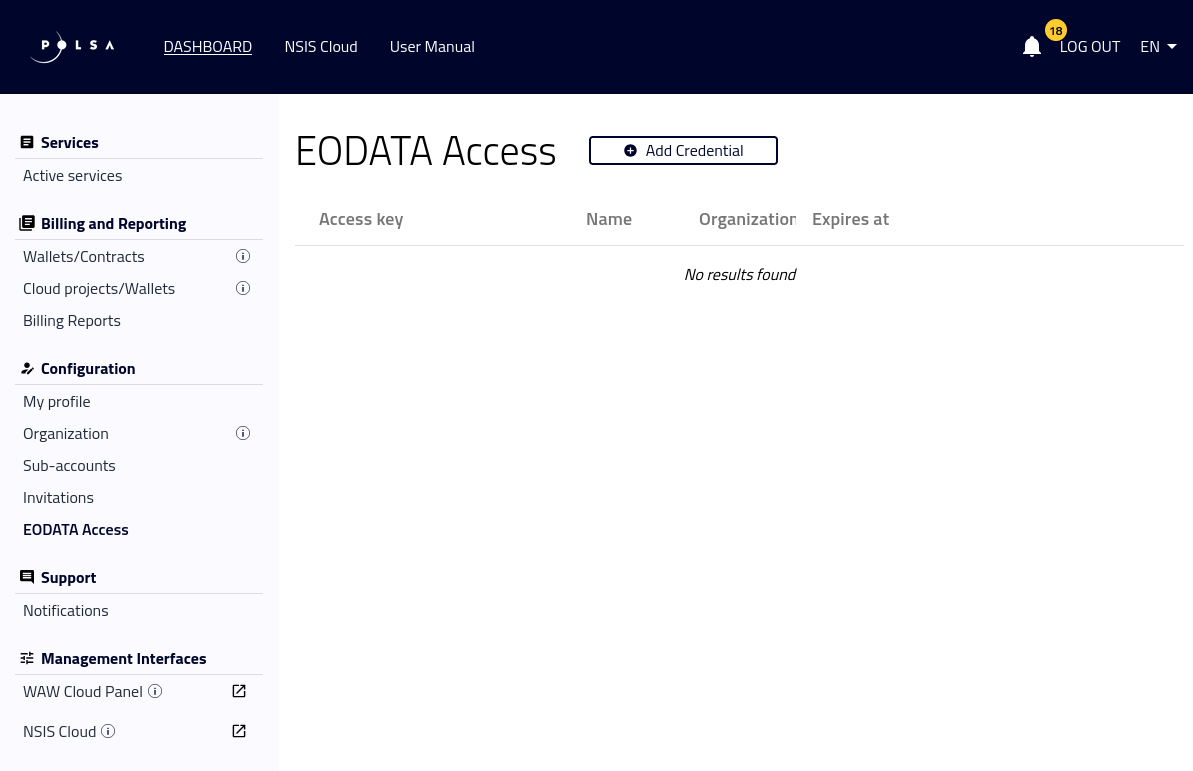Click the Support section icon
1193x771 pixels.
click(x=27, y=576)
